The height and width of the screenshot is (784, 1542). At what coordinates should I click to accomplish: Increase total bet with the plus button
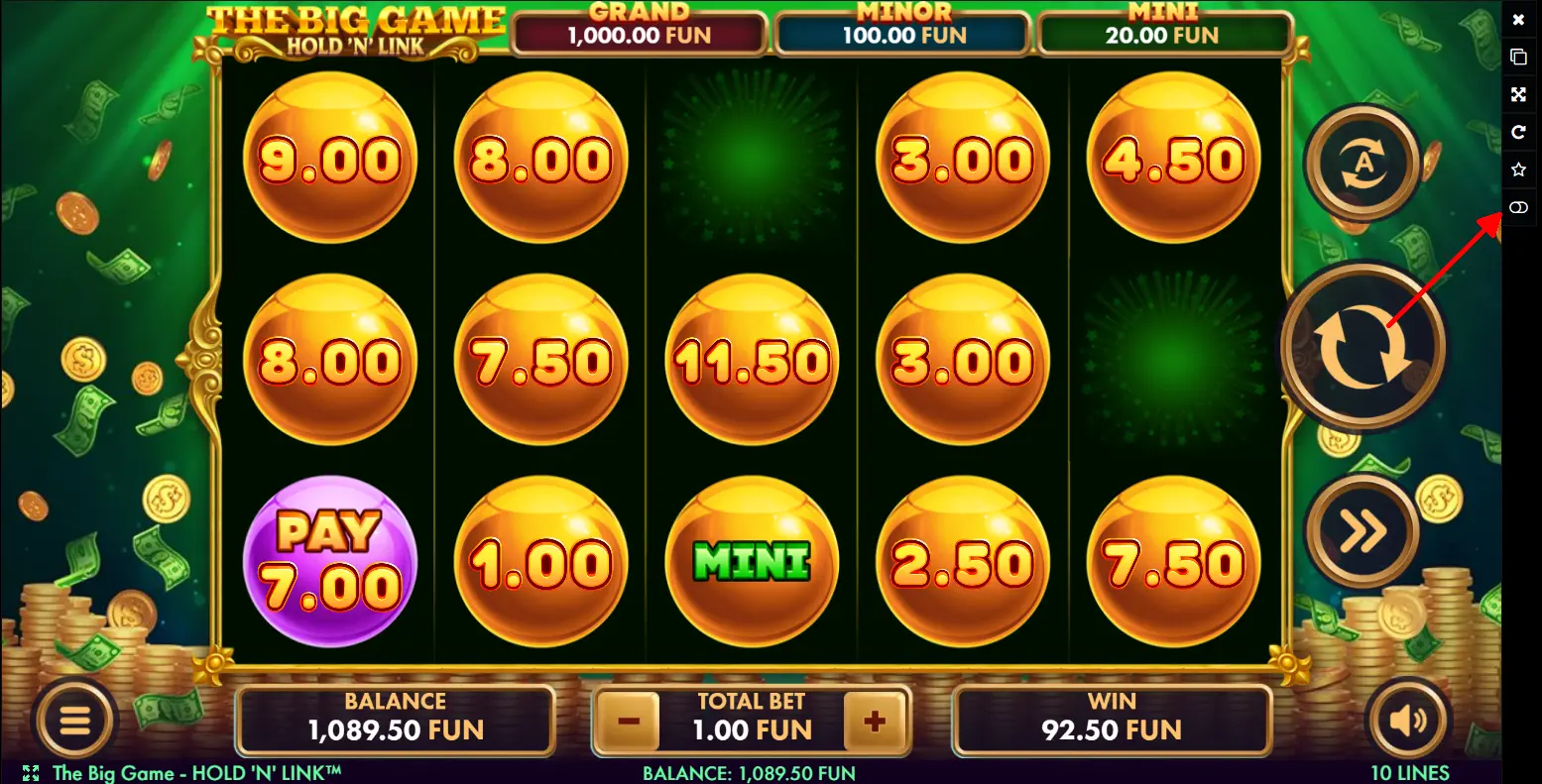click(x=875, y=721)
